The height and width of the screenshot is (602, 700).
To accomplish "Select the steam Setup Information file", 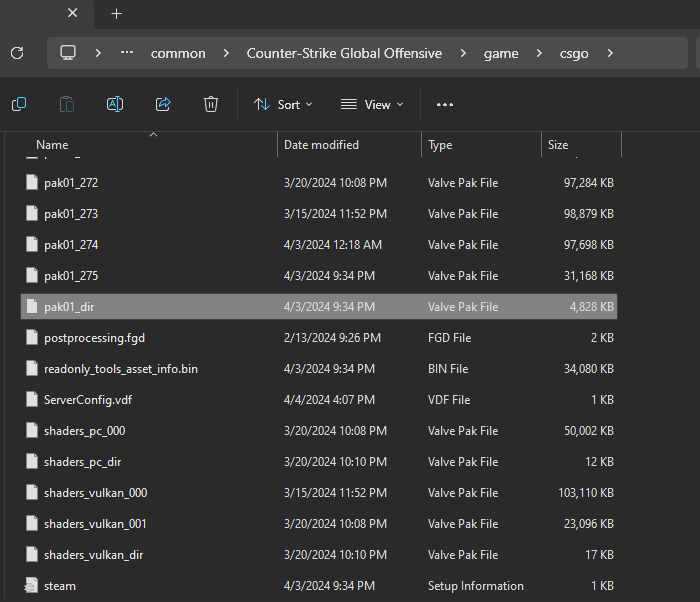I will tap(60, 586).
